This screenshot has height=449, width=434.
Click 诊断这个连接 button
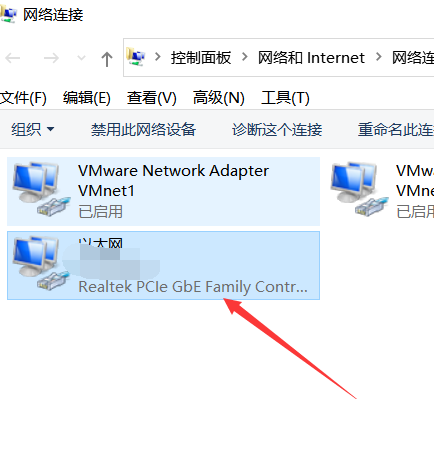[x=277, y=129]
